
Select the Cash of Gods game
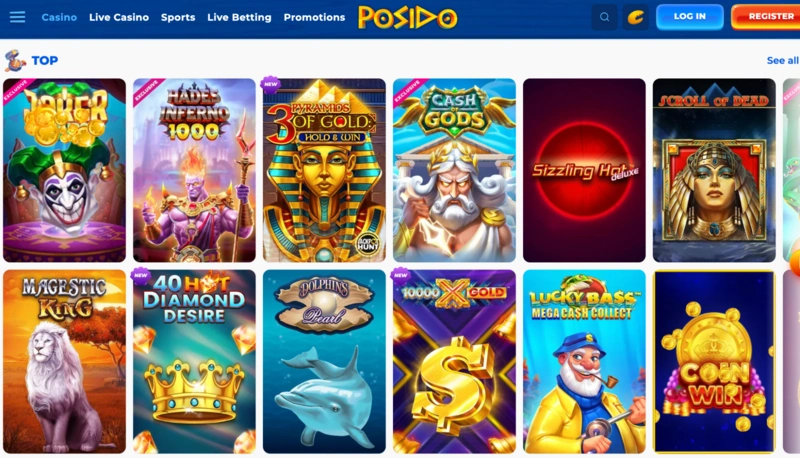pyautogui.click(x=454, y=170)
